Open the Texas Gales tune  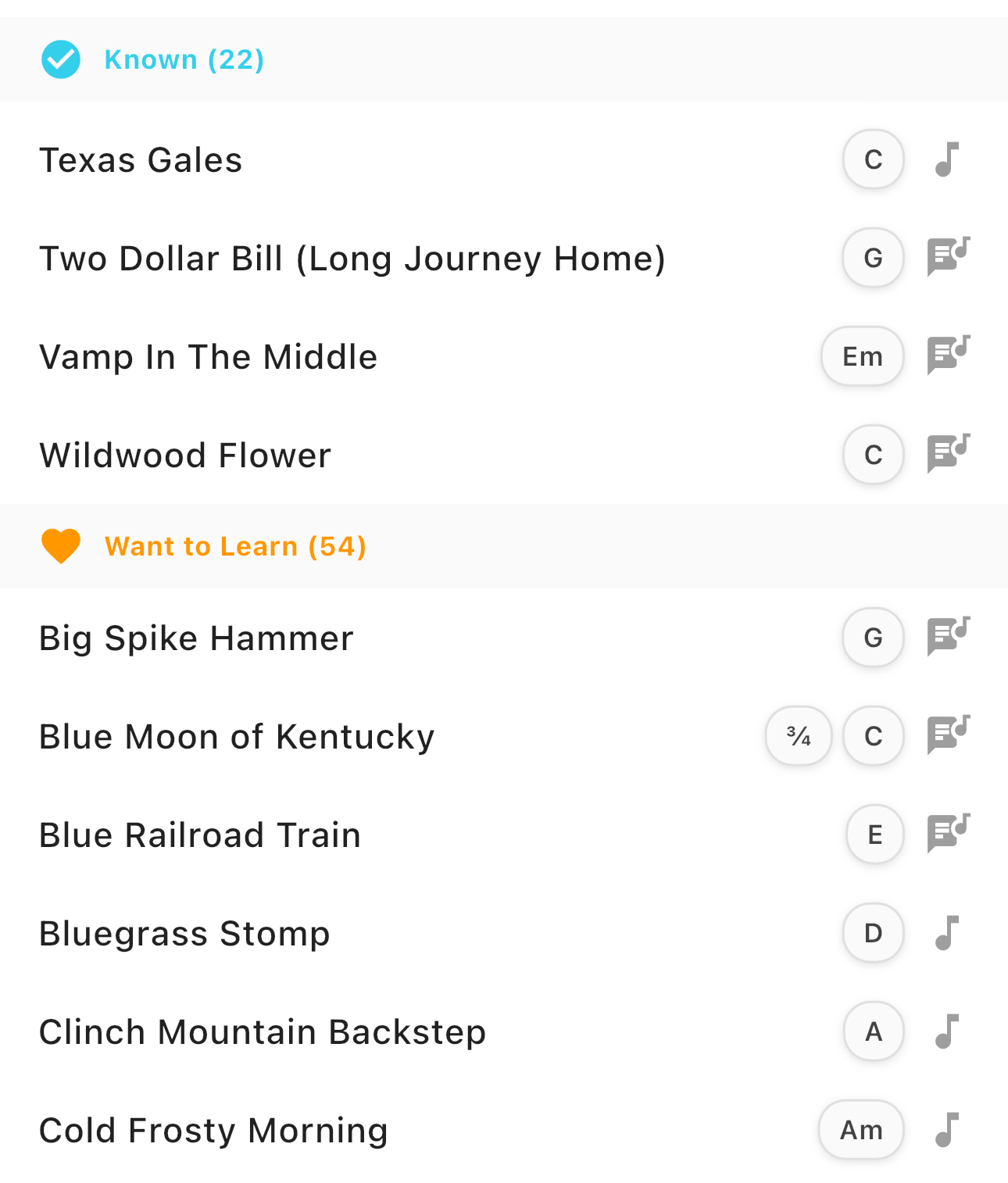pos(141,160)
